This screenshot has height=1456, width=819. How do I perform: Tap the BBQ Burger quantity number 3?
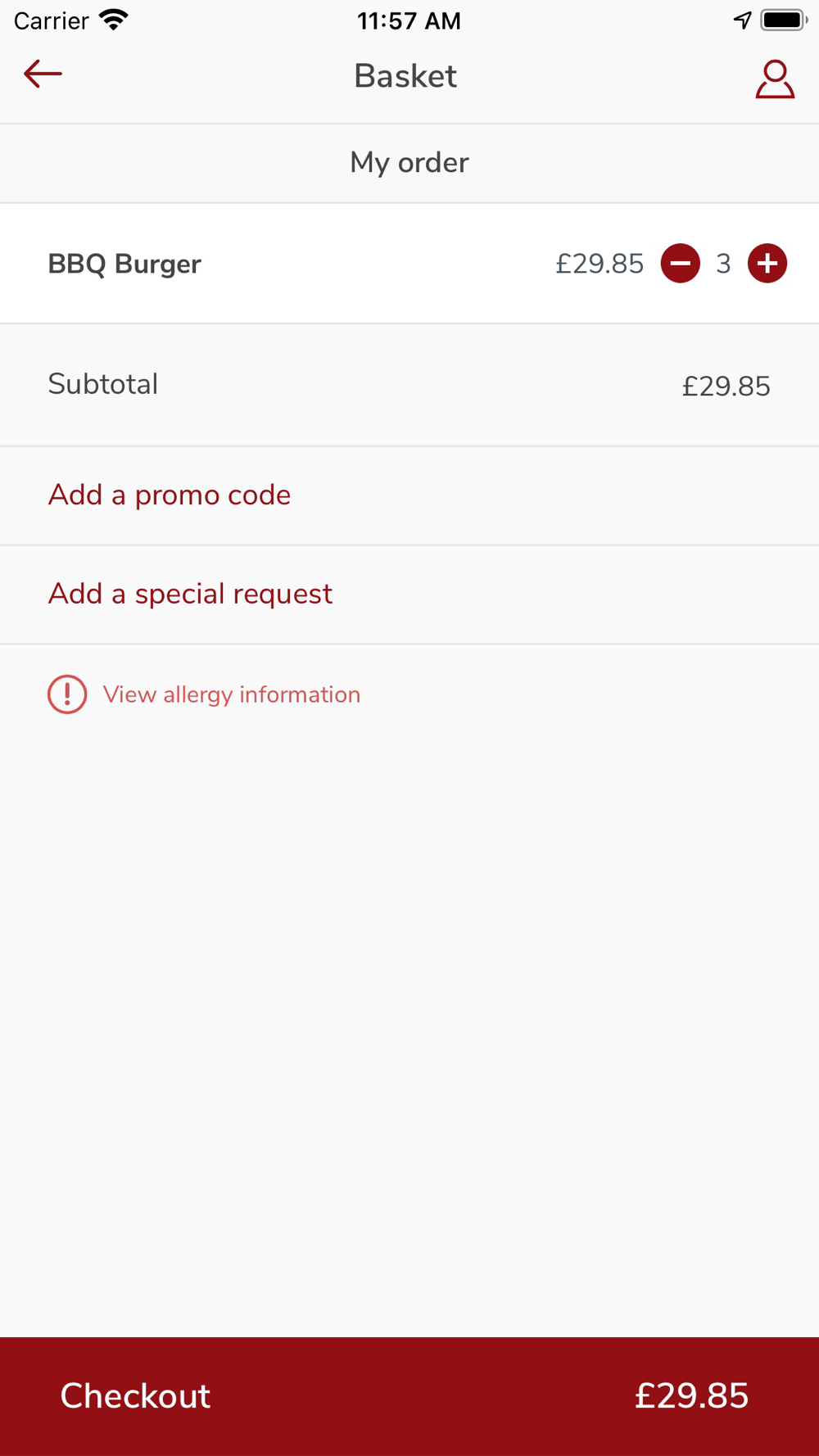tap(723, 265)
